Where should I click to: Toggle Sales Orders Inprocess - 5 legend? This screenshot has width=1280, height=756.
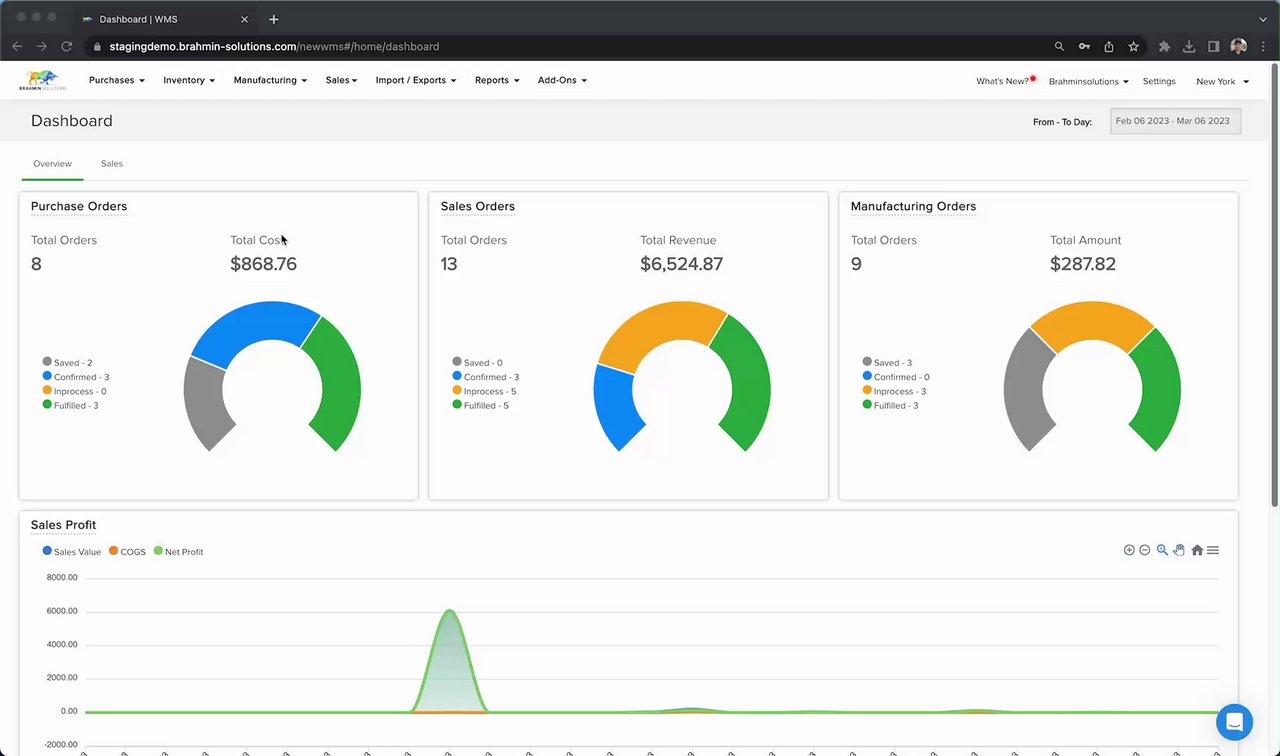pos(484,391)
